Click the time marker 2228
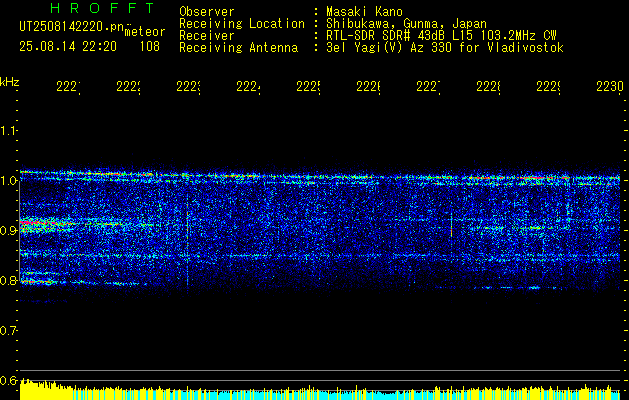 point(489,87)
